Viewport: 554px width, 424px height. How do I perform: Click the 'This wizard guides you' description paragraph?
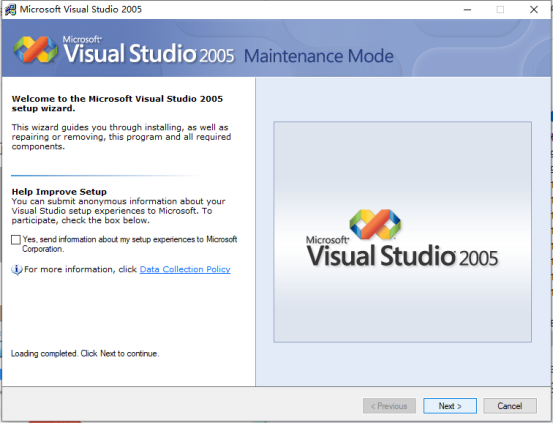tap(121, 137)
